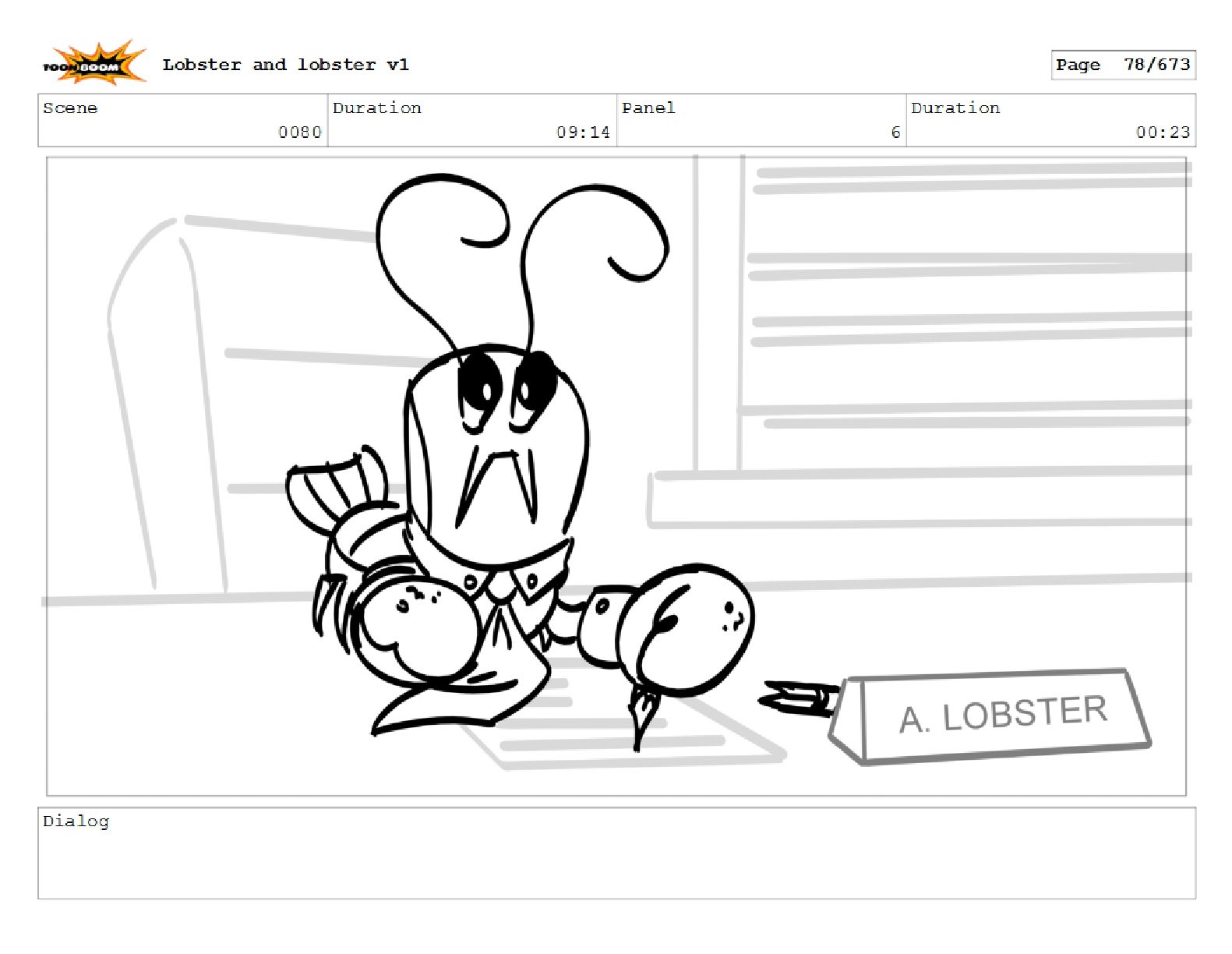Click panel duration value '00:23'

coord(1163,132)
